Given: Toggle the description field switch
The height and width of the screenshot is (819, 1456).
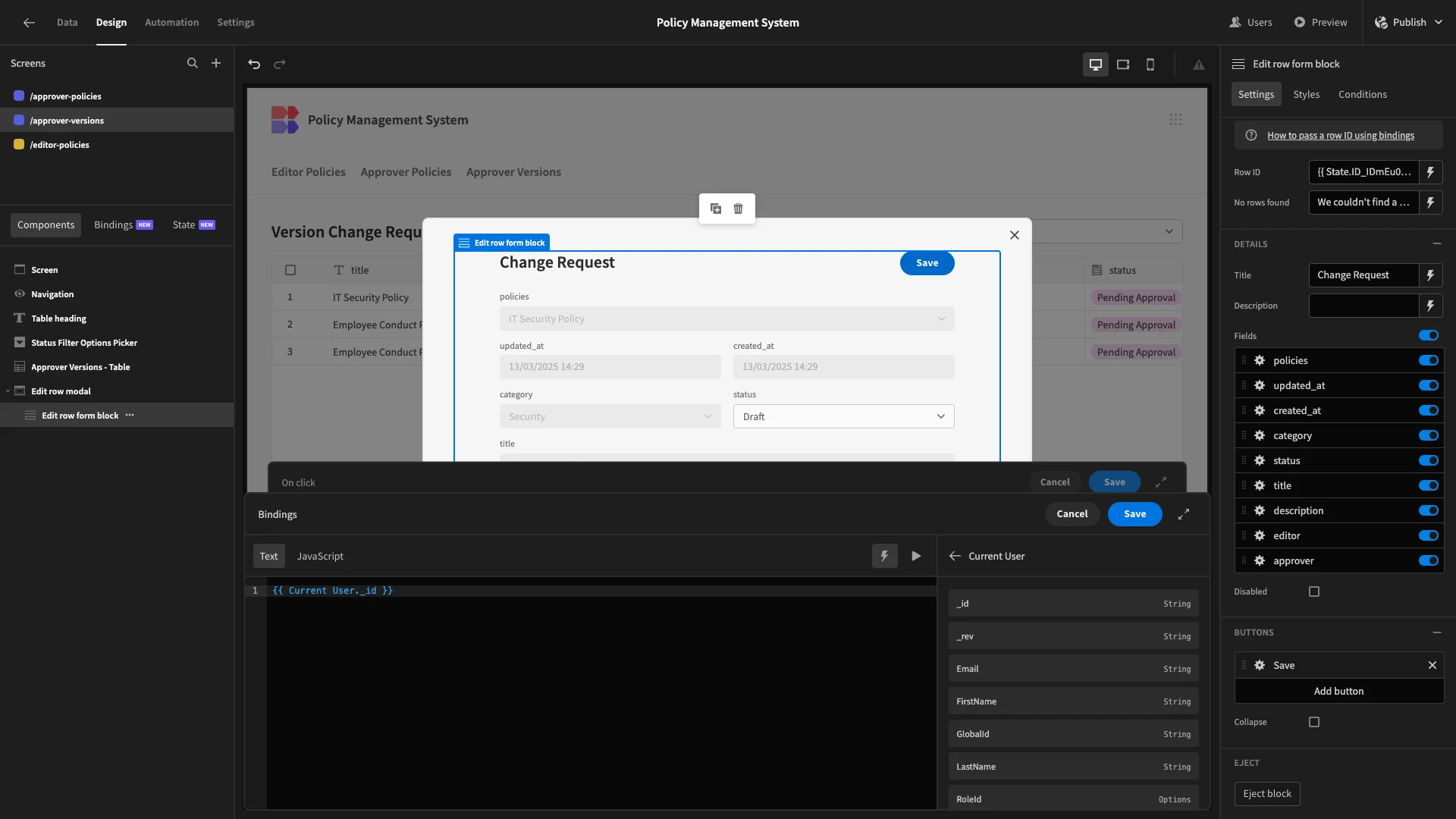Looking at the screenshot, I should pos(1429,511).
